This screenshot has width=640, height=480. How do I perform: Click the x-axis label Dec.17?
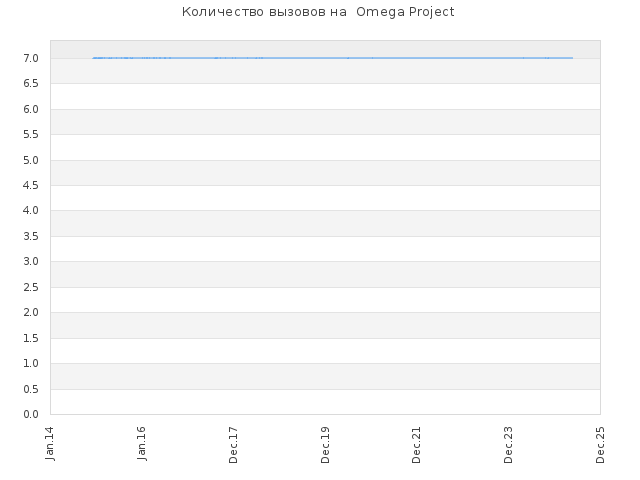(x=233, y=445)
